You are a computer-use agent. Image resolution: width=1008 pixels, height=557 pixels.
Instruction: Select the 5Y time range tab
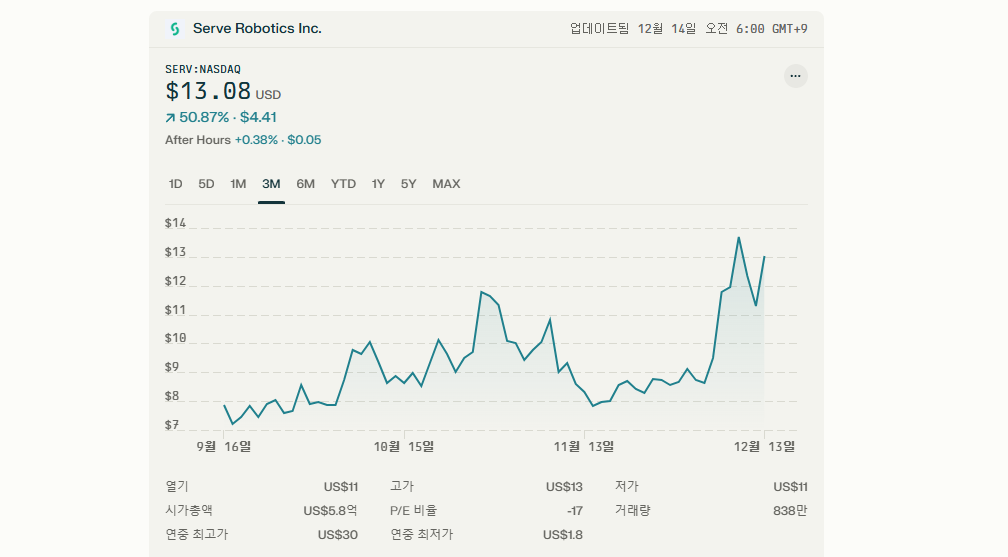pyautogui.click(x=408, y=184)
